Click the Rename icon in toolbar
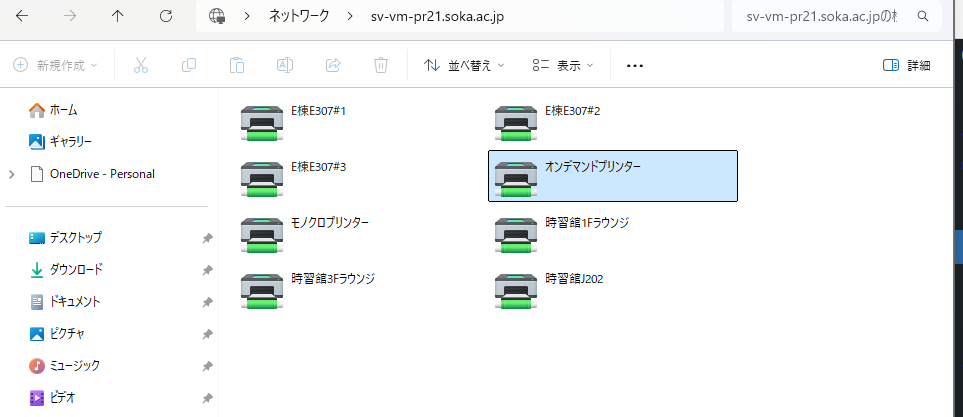The height and width of the screenshot is (417, 963). pyautogui.click(x=285, y=65)
